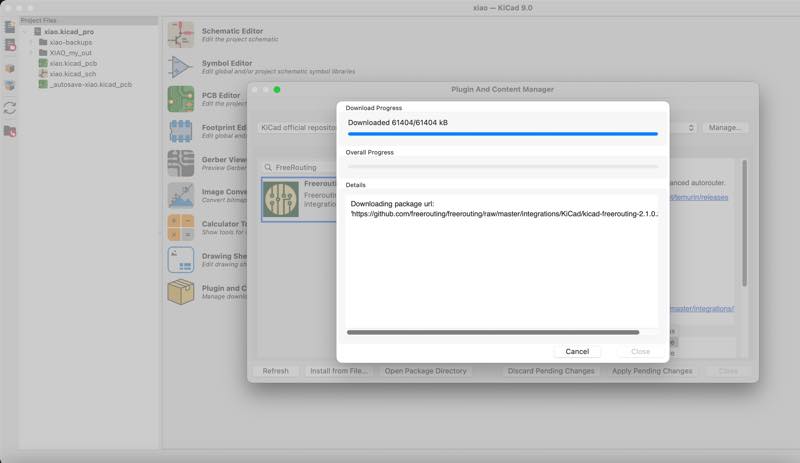Click the package URL text in Details
Viewport: 800px width, 463px height.
point(504,214)
